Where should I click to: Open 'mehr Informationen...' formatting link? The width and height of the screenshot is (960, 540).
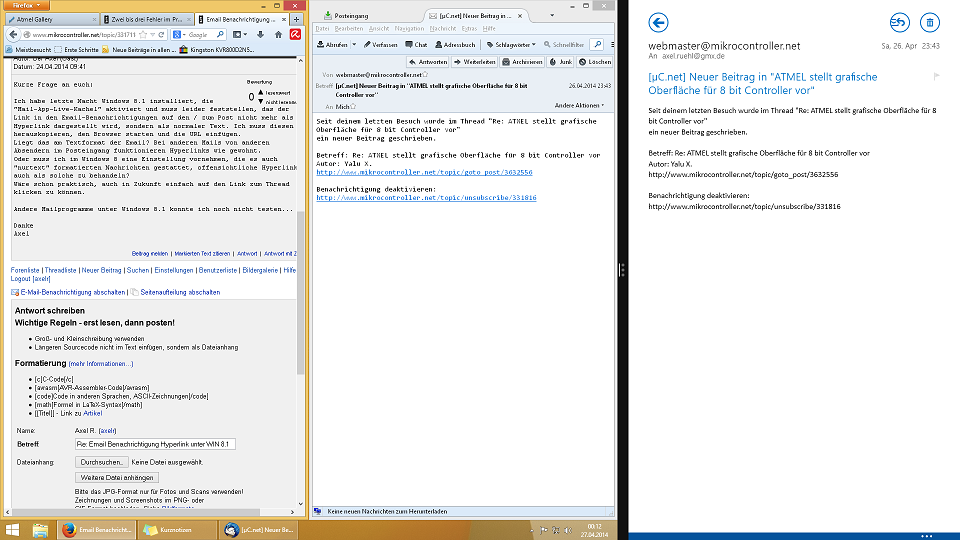pos(100,364)
